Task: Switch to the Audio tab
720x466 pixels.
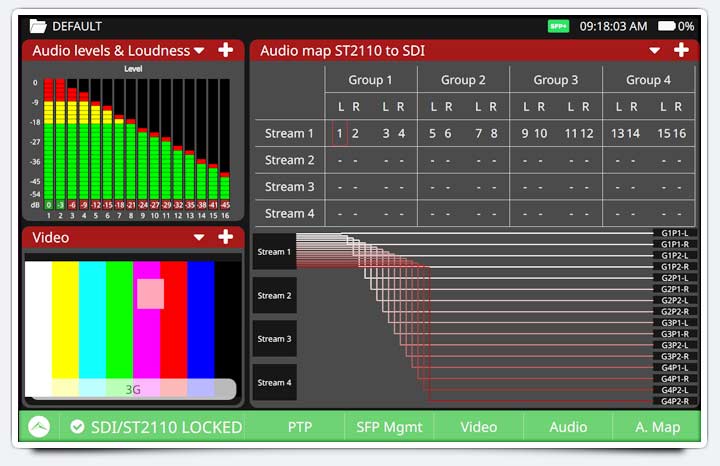Action: point(568,427)
